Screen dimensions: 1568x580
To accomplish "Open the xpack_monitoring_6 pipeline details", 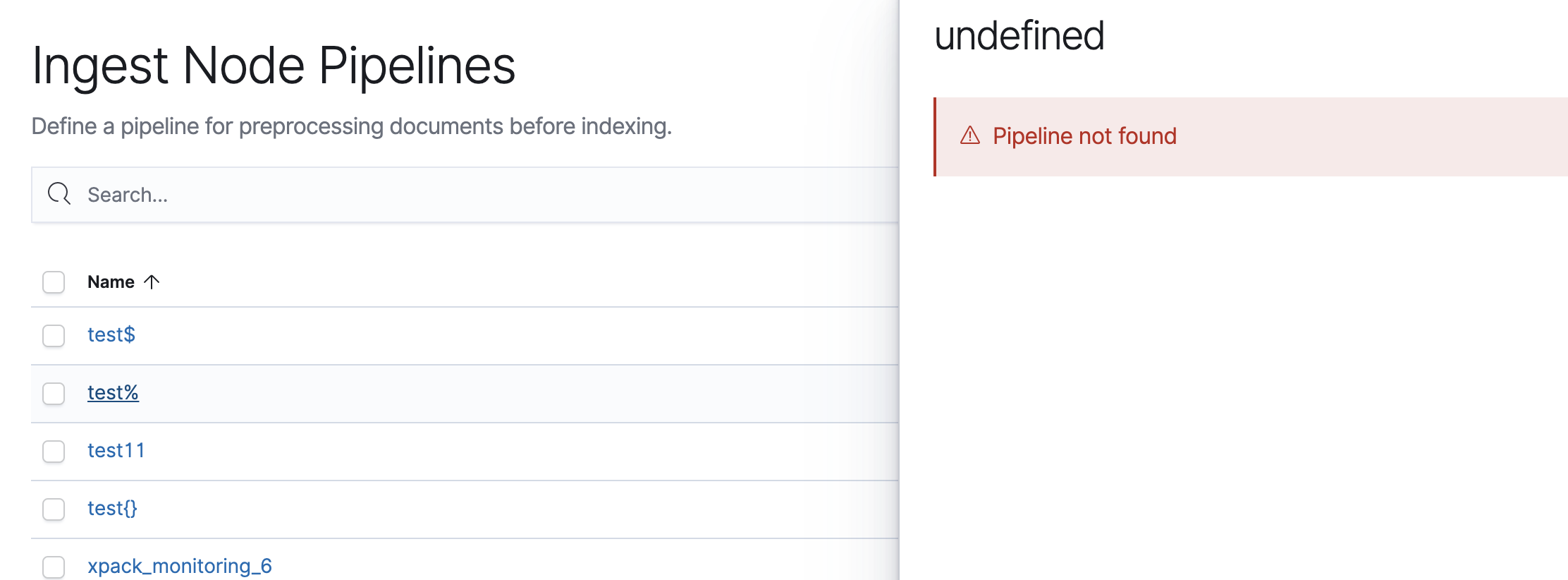I will [x=180, y=565].
